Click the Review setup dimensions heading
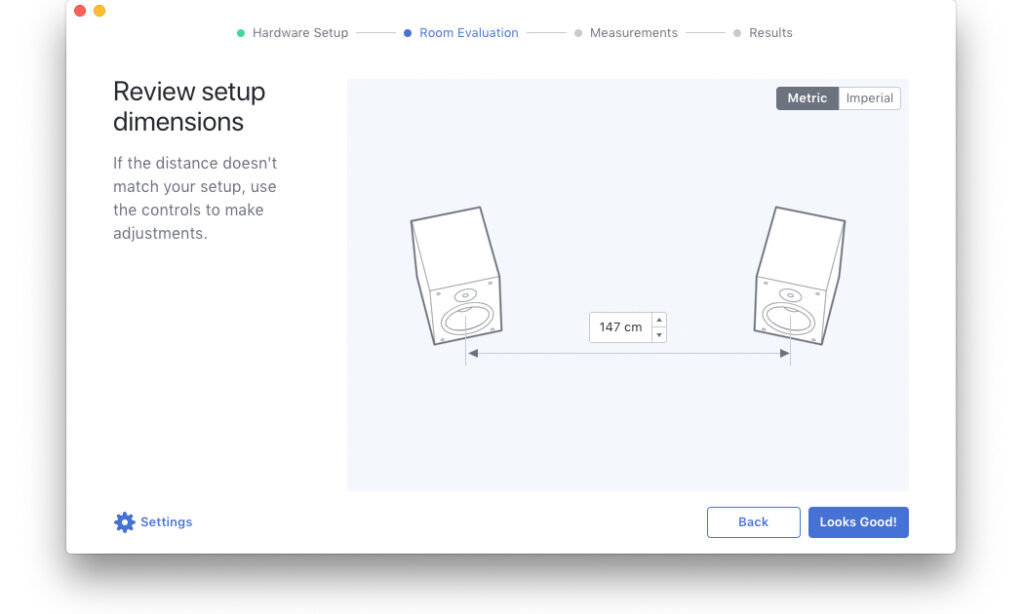 [x=189, y=106]
